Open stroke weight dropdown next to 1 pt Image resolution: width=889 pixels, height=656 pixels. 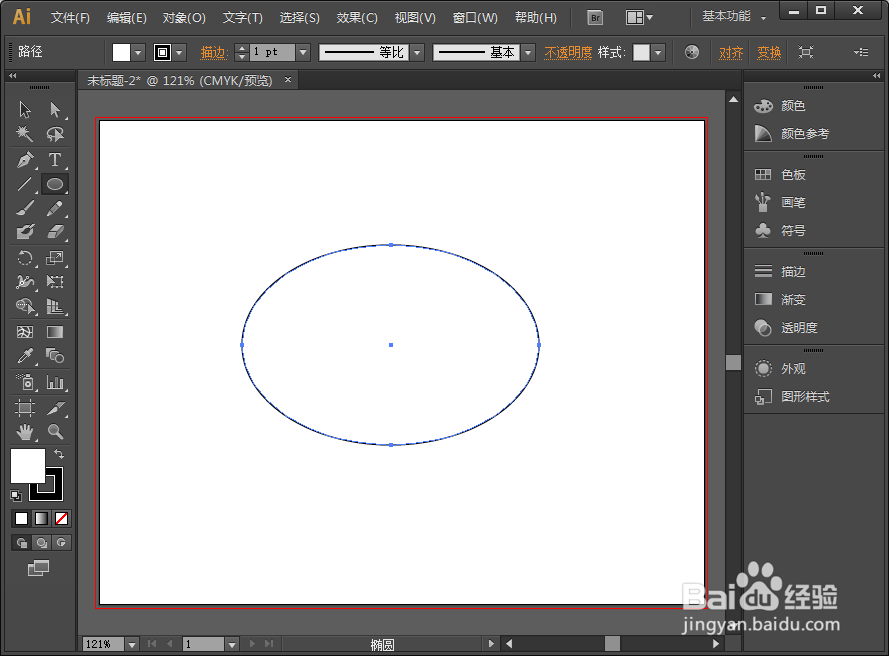click(303, 53)
